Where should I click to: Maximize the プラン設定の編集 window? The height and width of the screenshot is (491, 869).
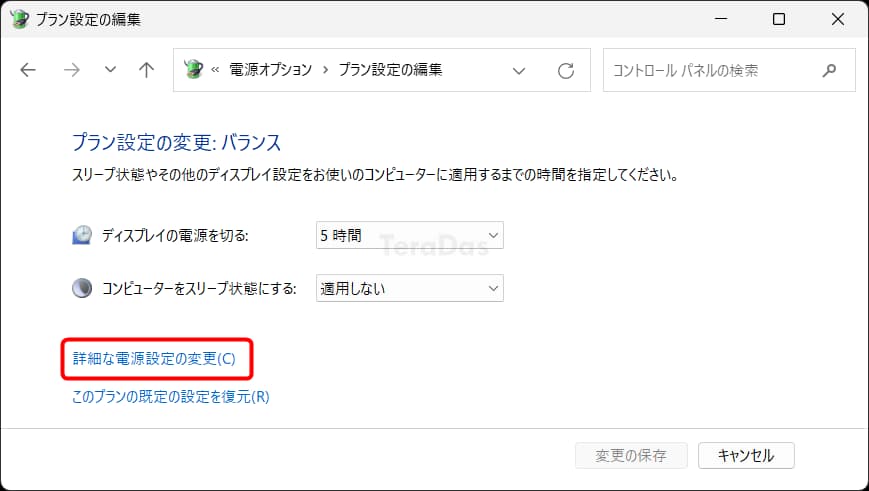pyautogui.click(x=779, y=19)
